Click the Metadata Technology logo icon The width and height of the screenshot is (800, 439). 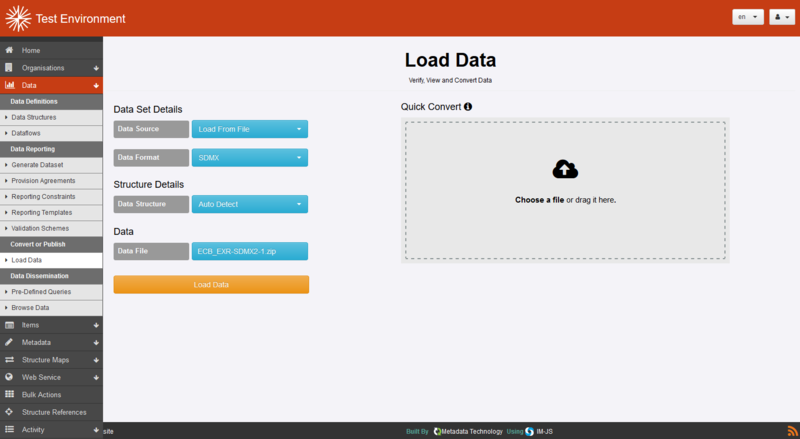(x=437, y=431)
